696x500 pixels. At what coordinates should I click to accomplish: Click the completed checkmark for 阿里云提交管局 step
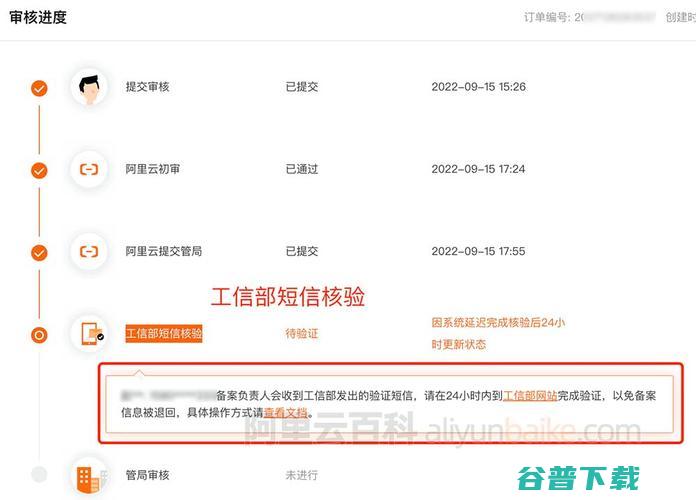39,253
